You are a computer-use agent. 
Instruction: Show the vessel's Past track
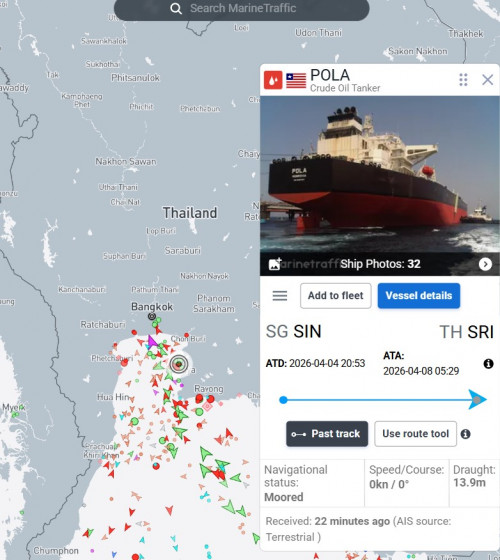click(327, 434)
